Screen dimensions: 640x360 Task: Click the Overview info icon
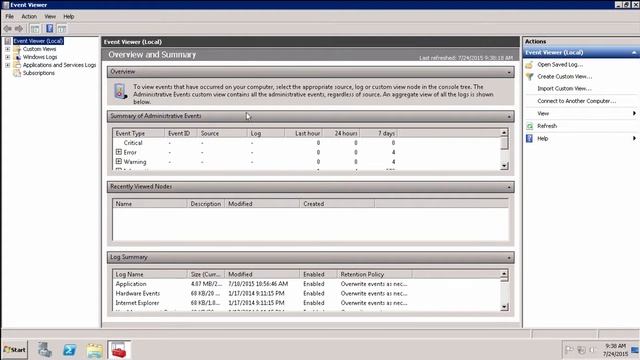(120, 91)
